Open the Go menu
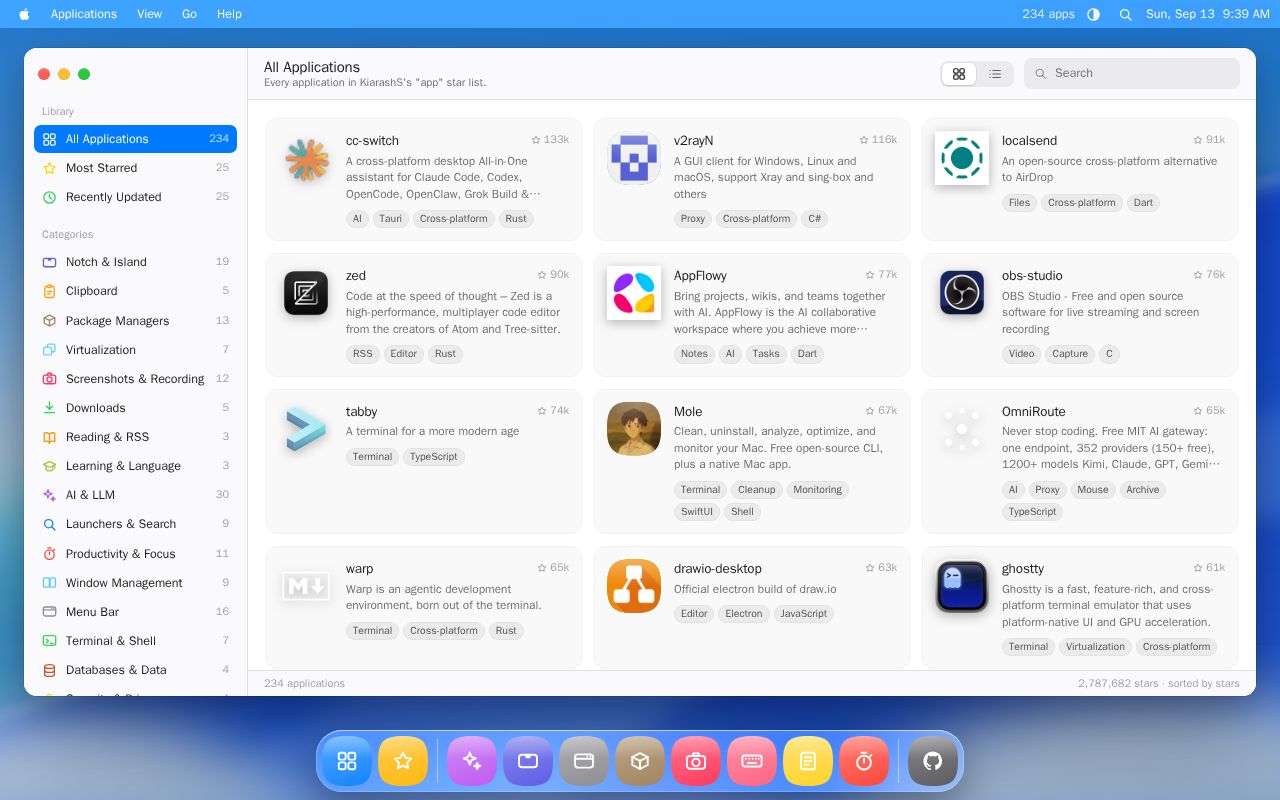 pos(189,14)
